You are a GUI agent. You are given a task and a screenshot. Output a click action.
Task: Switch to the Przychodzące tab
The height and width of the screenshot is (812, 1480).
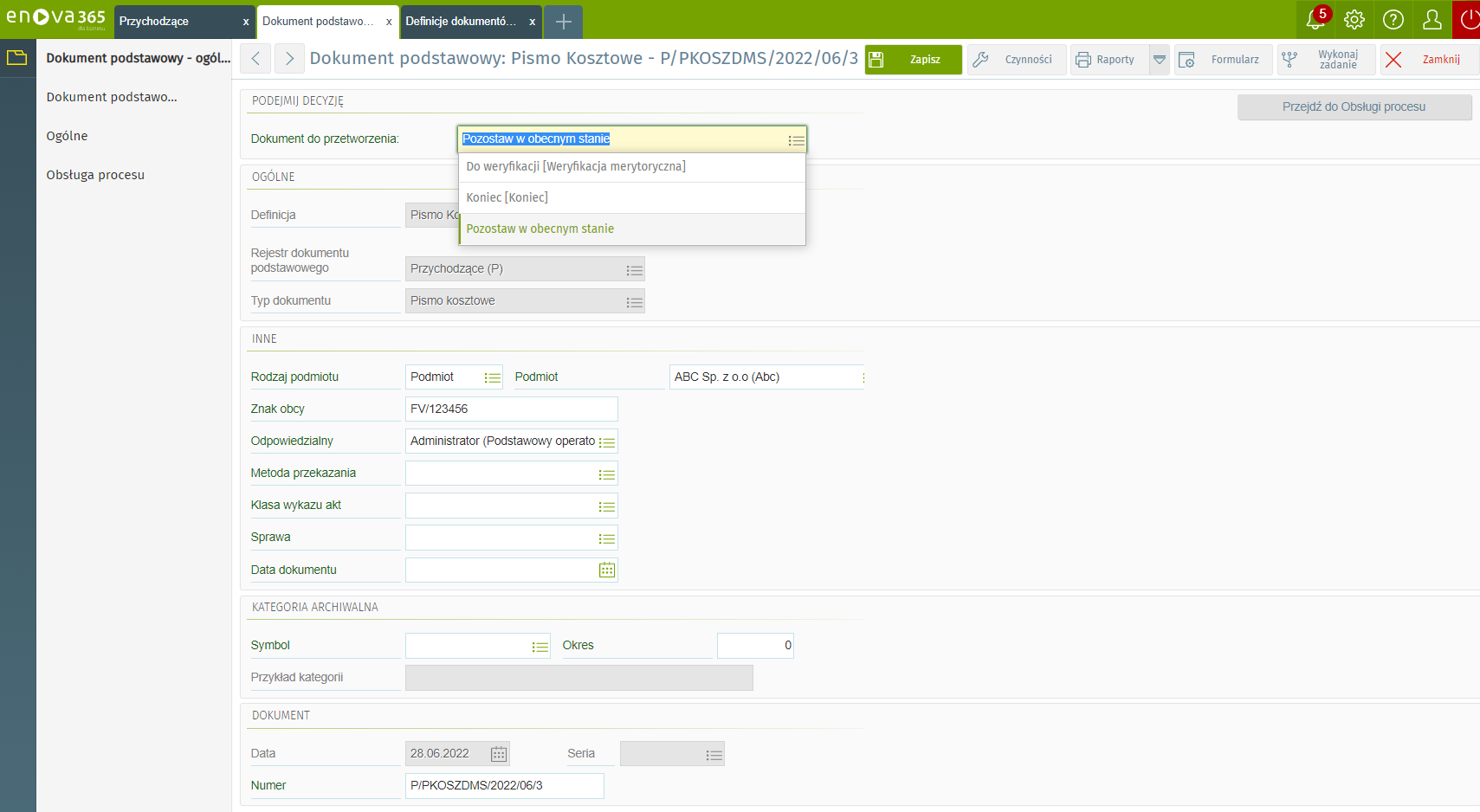click(x=173, y=22)
